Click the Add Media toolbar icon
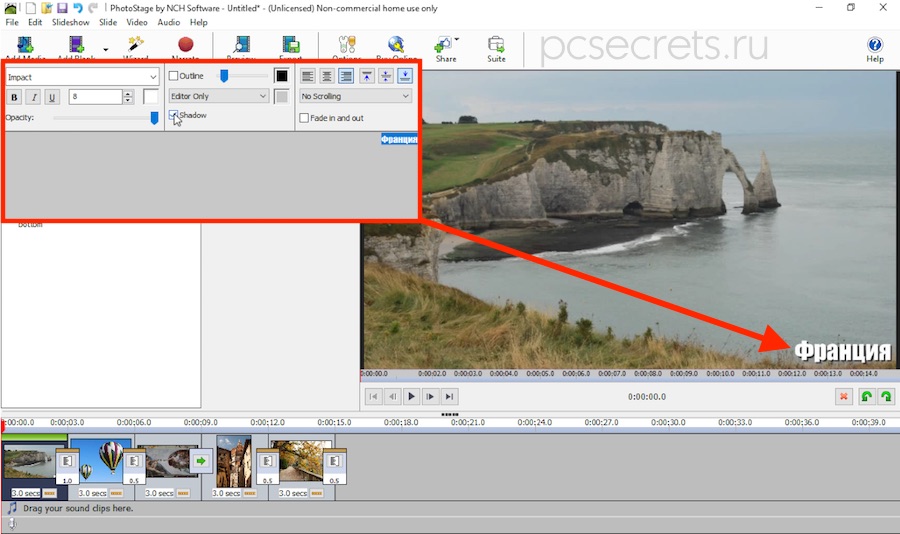Viewport: 900px width, 534px height. (25, 45)
